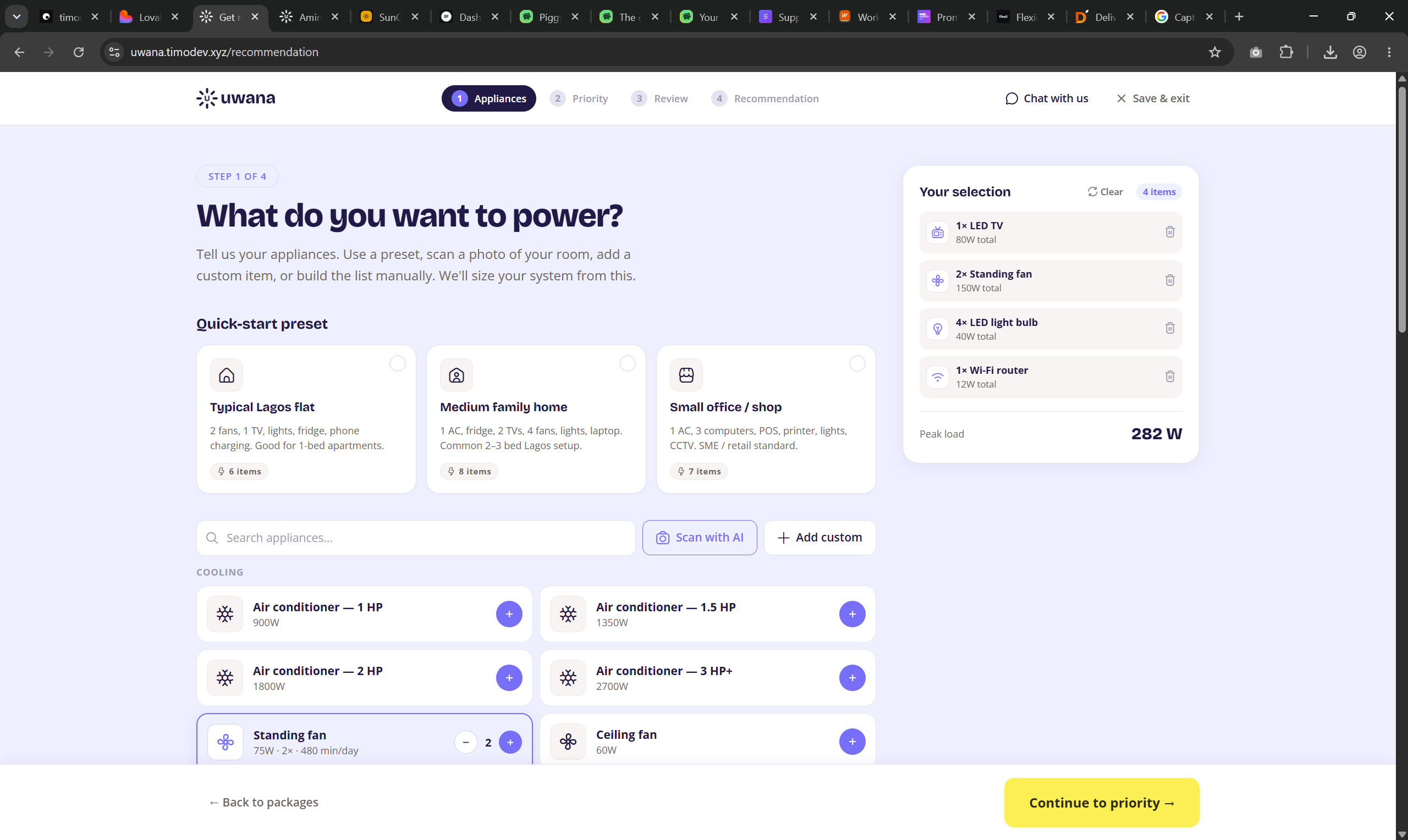The image size is (1408, 840).
Task: Click the 7 items tag on Small office
Action: (x=698, y=472)
